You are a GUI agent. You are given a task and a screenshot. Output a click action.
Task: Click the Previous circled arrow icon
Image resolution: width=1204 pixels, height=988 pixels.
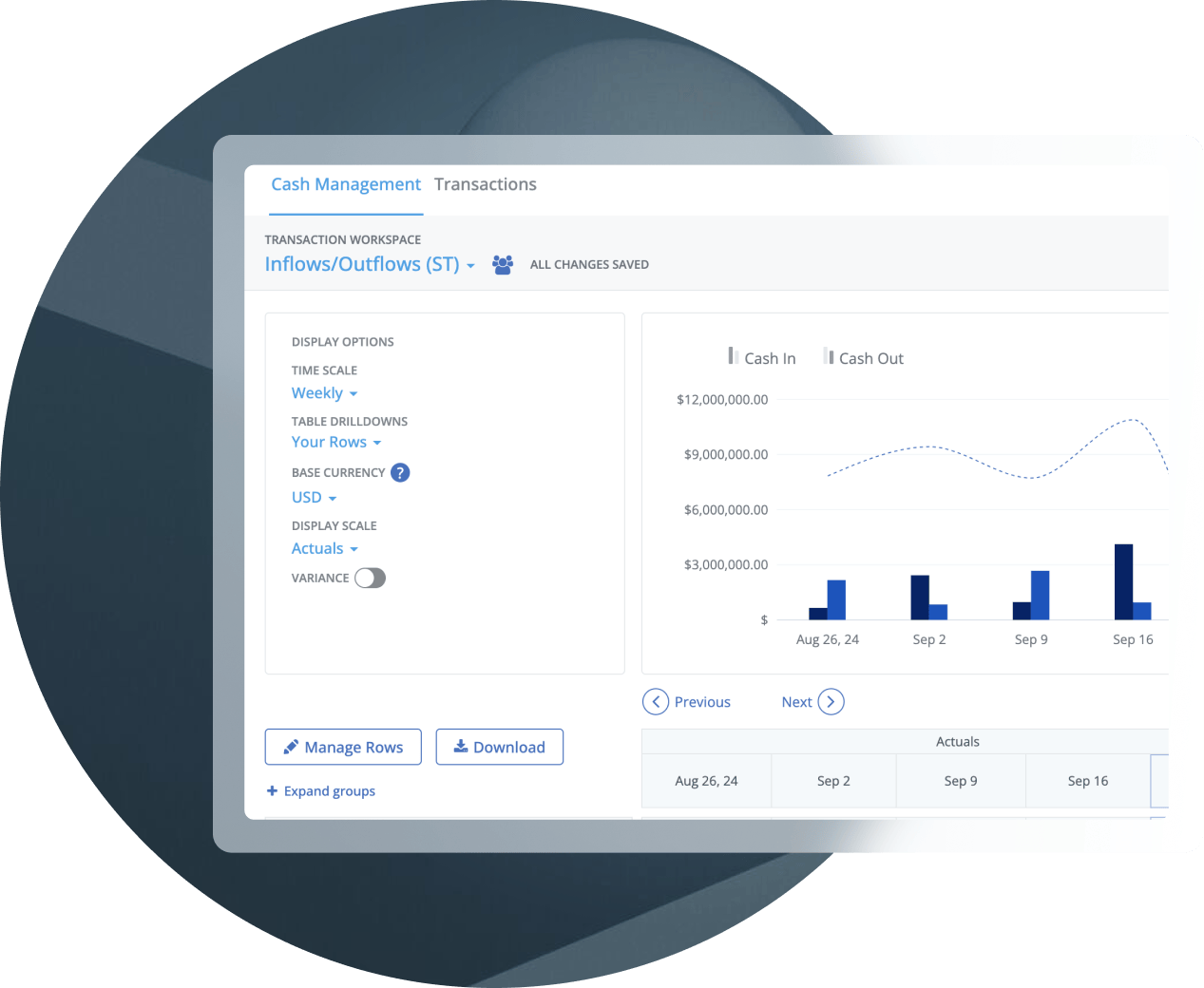click(656, 702)
